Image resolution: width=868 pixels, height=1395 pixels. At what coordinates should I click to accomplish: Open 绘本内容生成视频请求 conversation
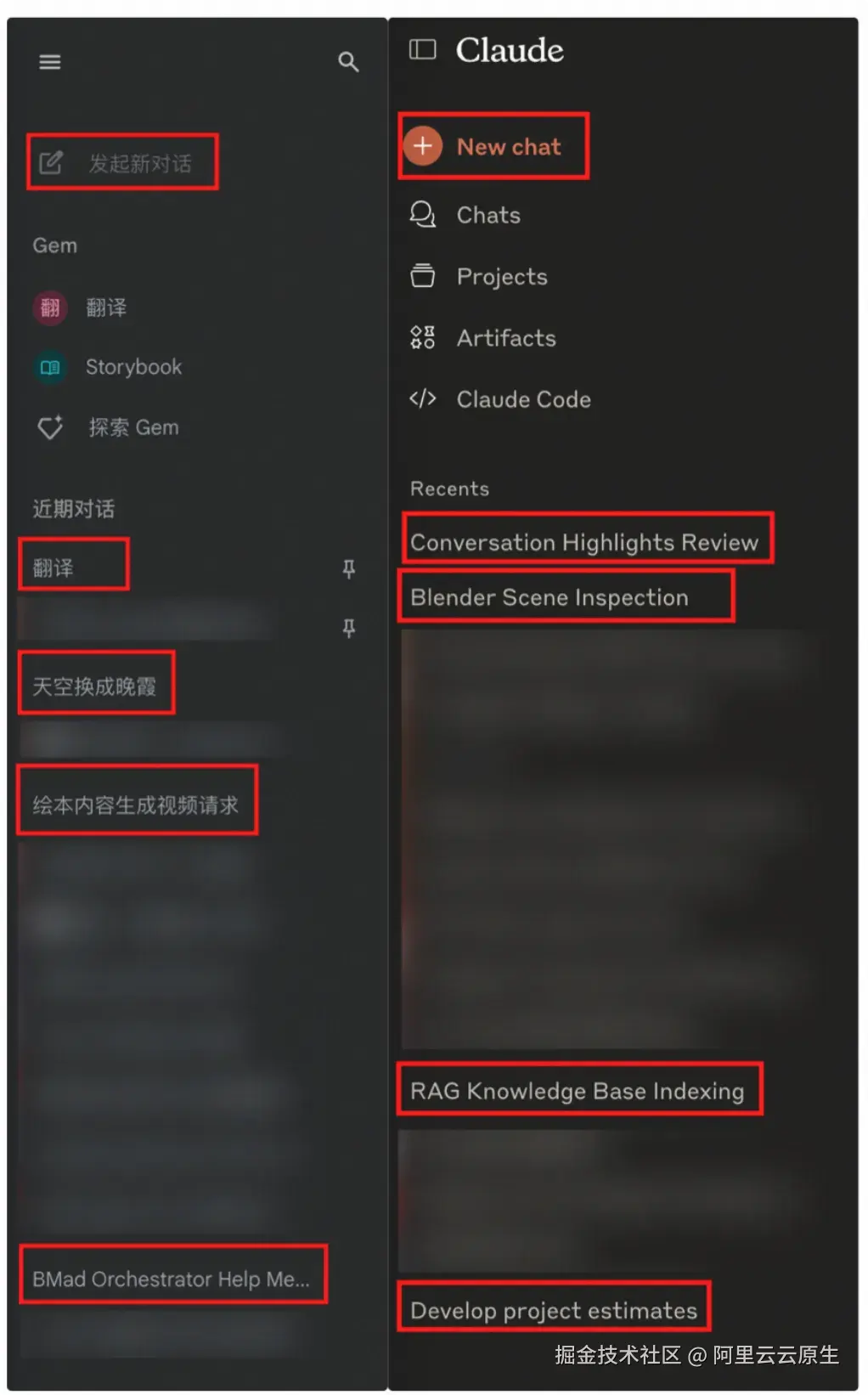[x=136, y=805]
